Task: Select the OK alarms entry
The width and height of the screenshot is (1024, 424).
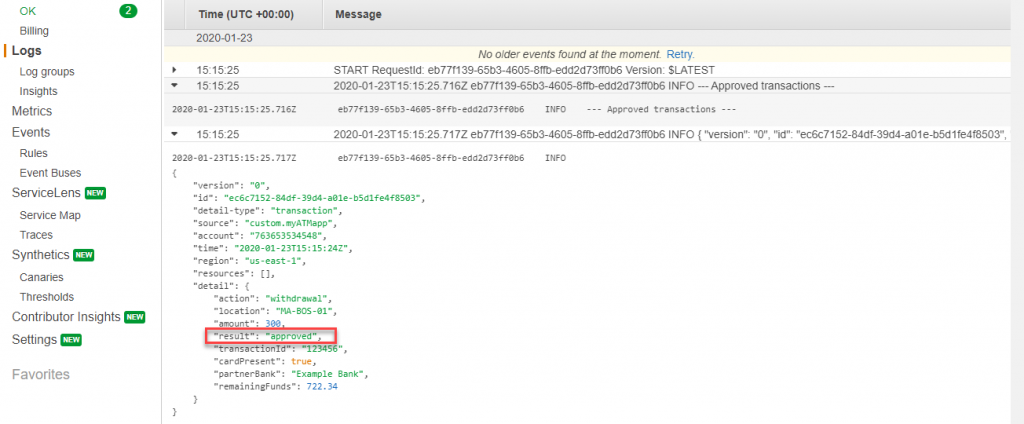Action: (28, 11)
